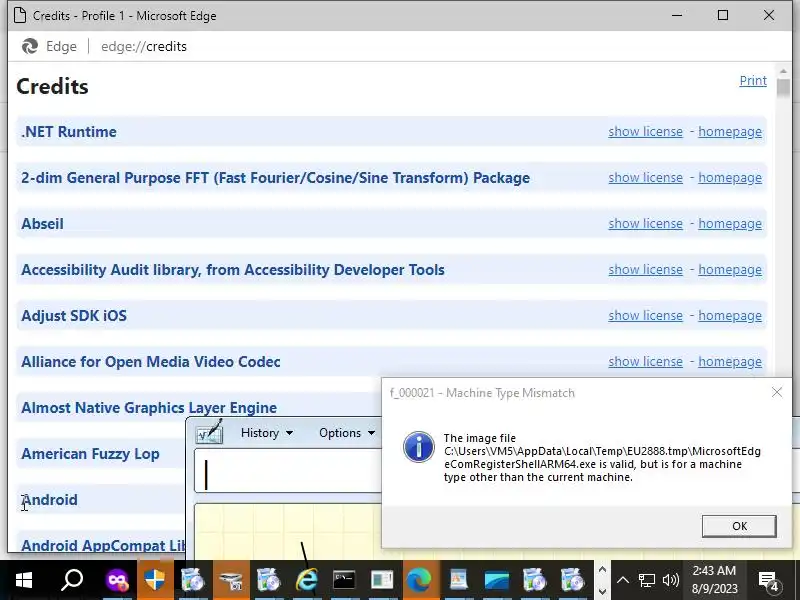
Task: Open the notification center icon
Action: (768, 581)
